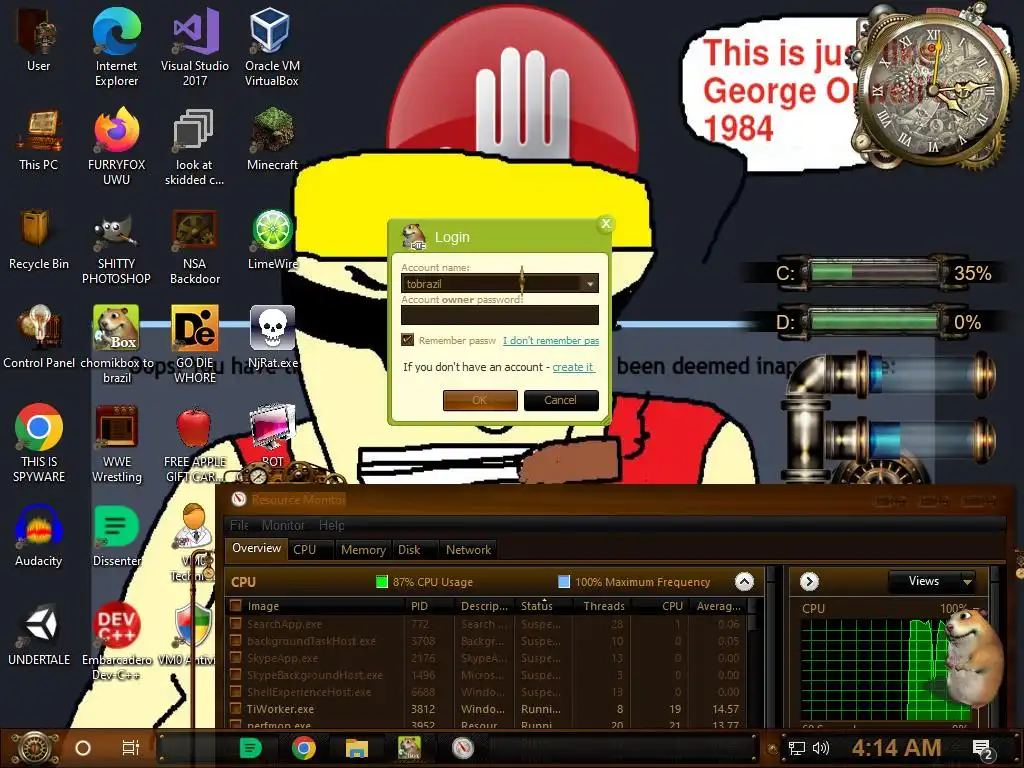The width and height of the screenshot is (1024, 768).
Task: Collapse the graph pane arrow button
Action: click(x=809, y=581)
